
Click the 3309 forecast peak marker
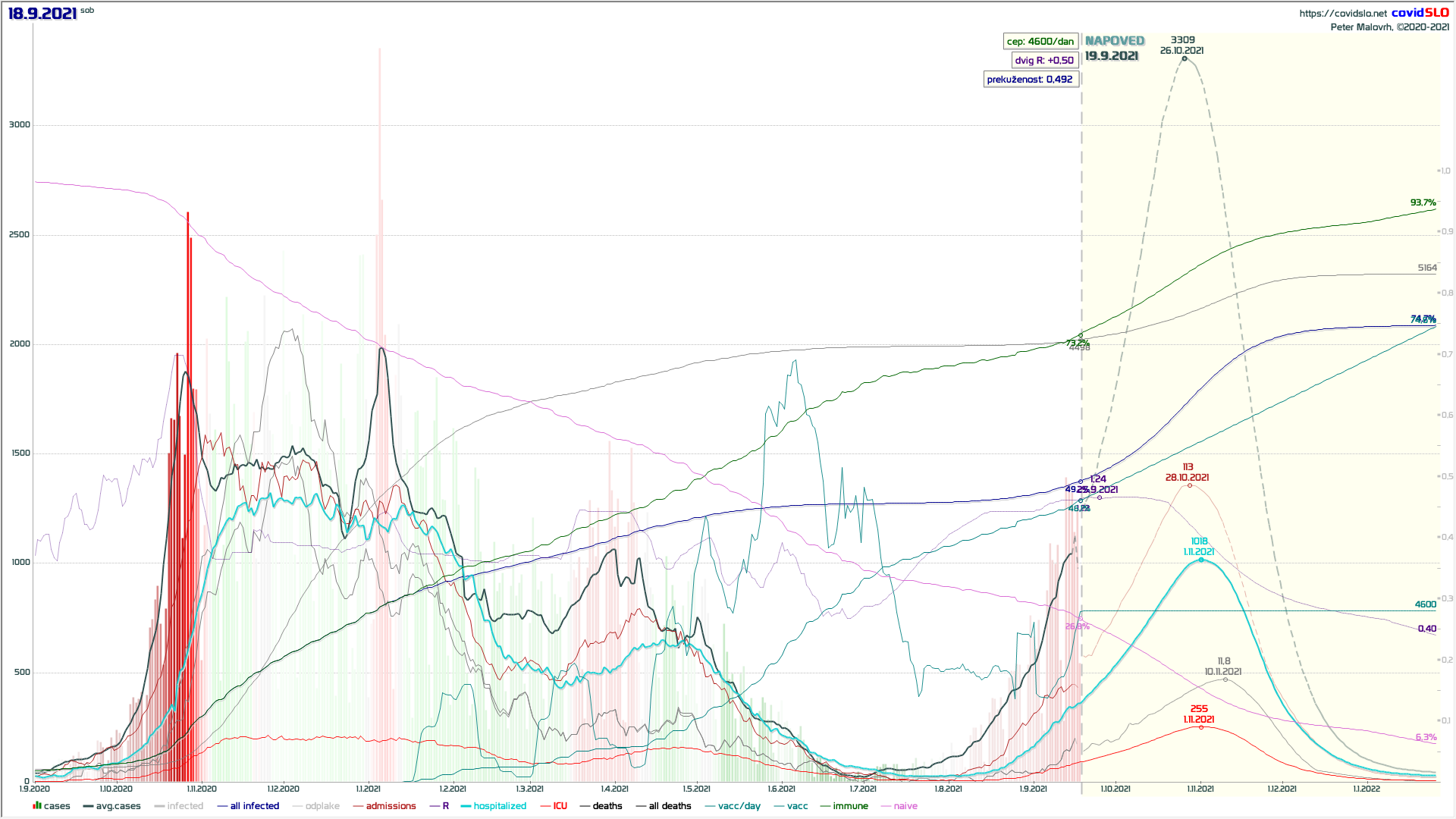1185,58
